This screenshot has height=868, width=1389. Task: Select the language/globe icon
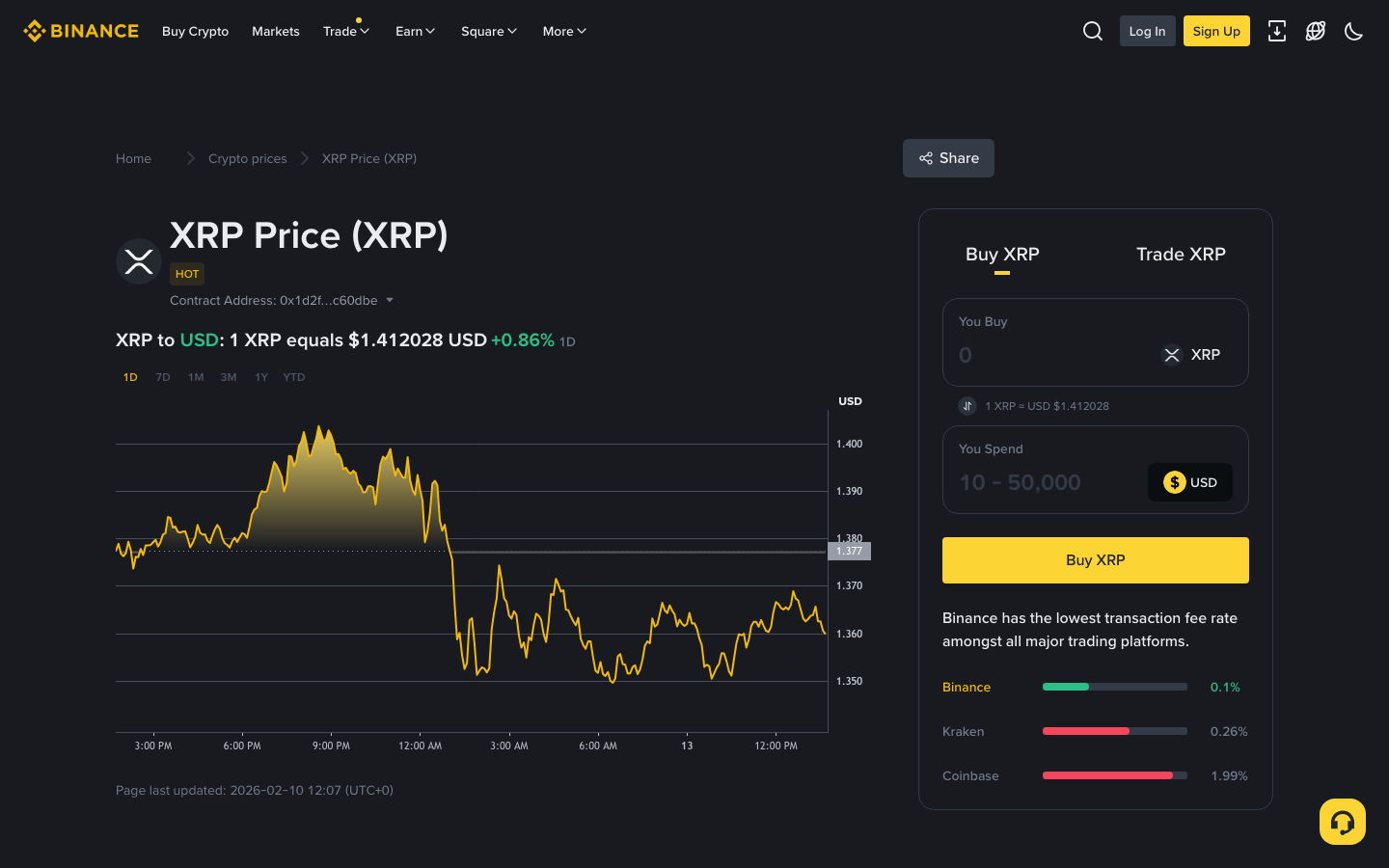click(1315, 31)
